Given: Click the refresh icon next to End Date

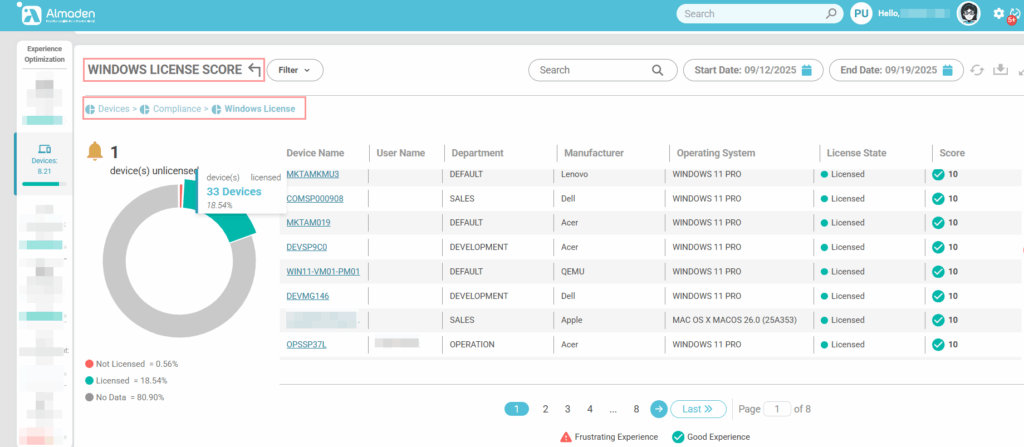Looking at the screenshot, I should [977, 70].
